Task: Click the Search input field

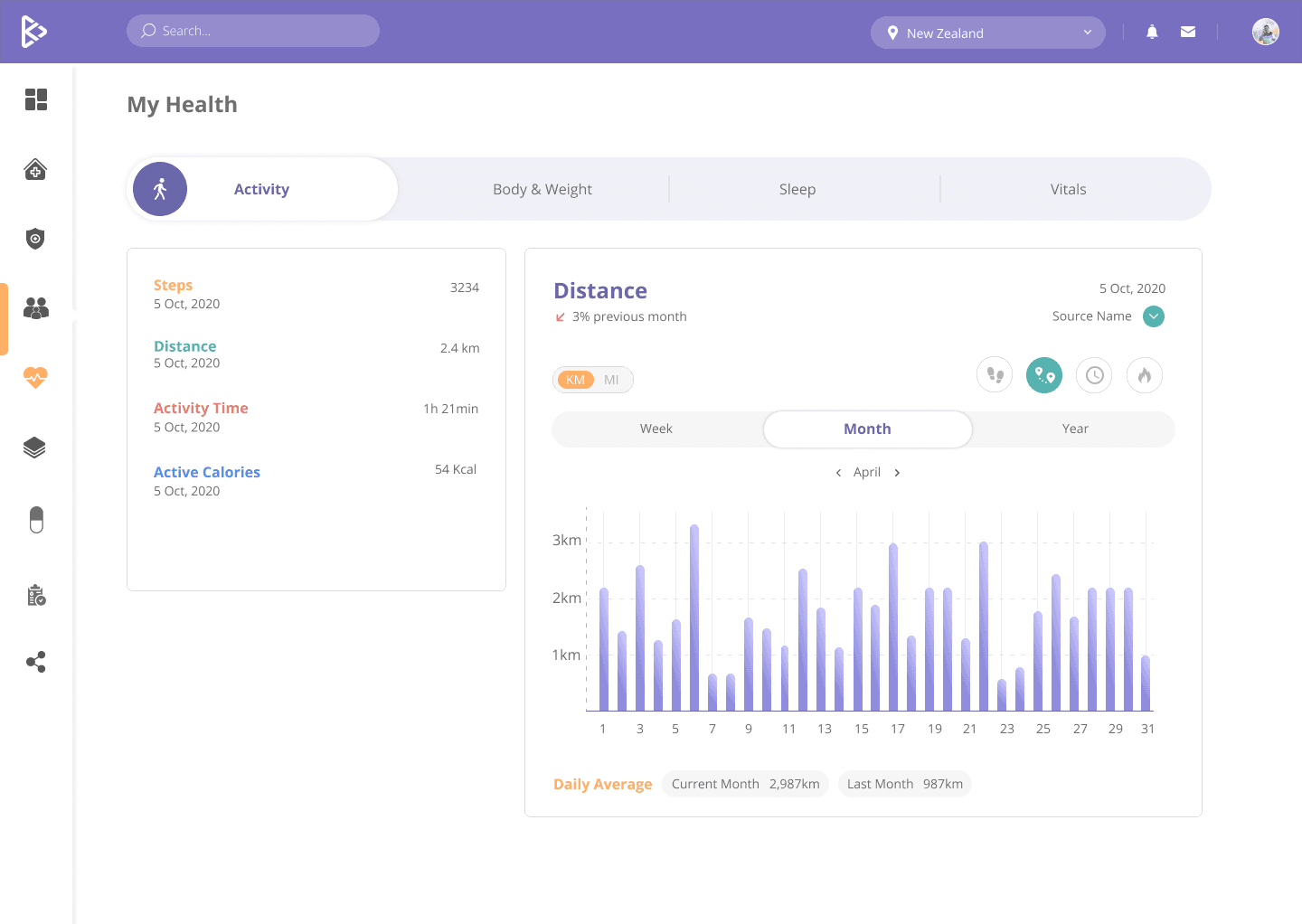Action: pos(253,31)
